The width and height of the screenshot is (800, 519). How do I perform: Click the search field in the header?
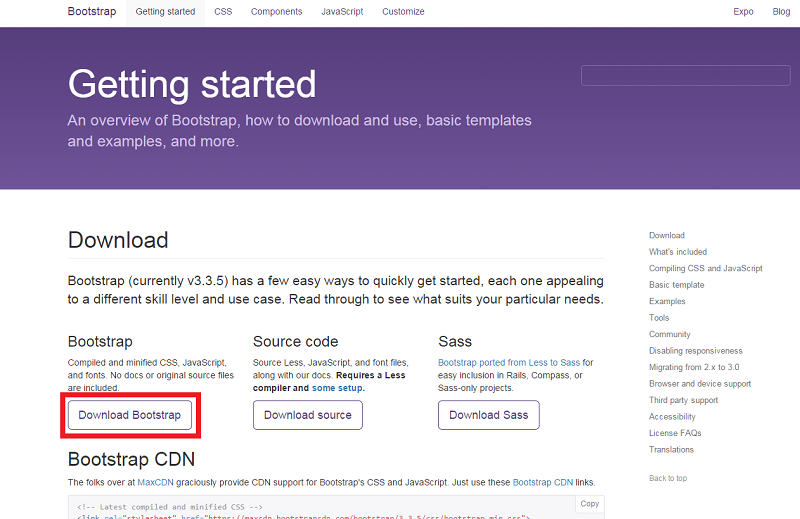tap(684, 76)
